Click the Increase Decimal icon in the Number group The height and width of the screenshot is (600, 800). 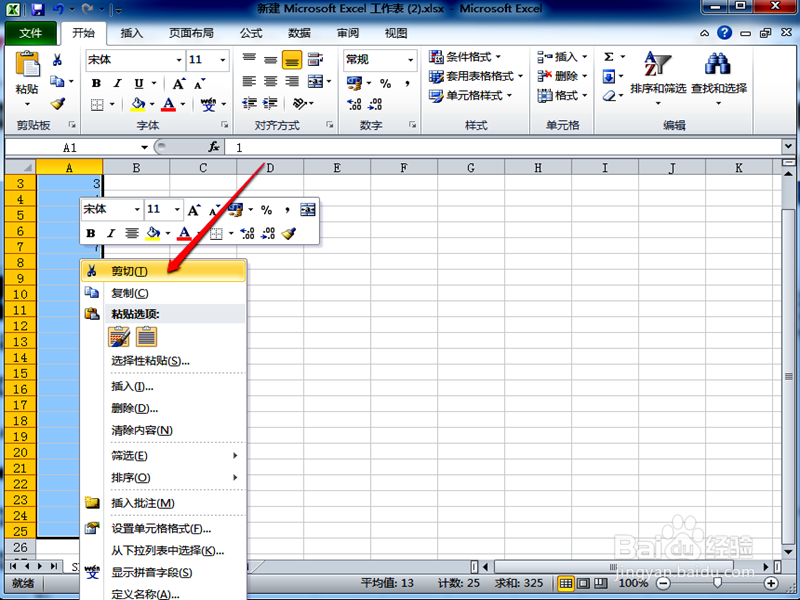point(354,103)
